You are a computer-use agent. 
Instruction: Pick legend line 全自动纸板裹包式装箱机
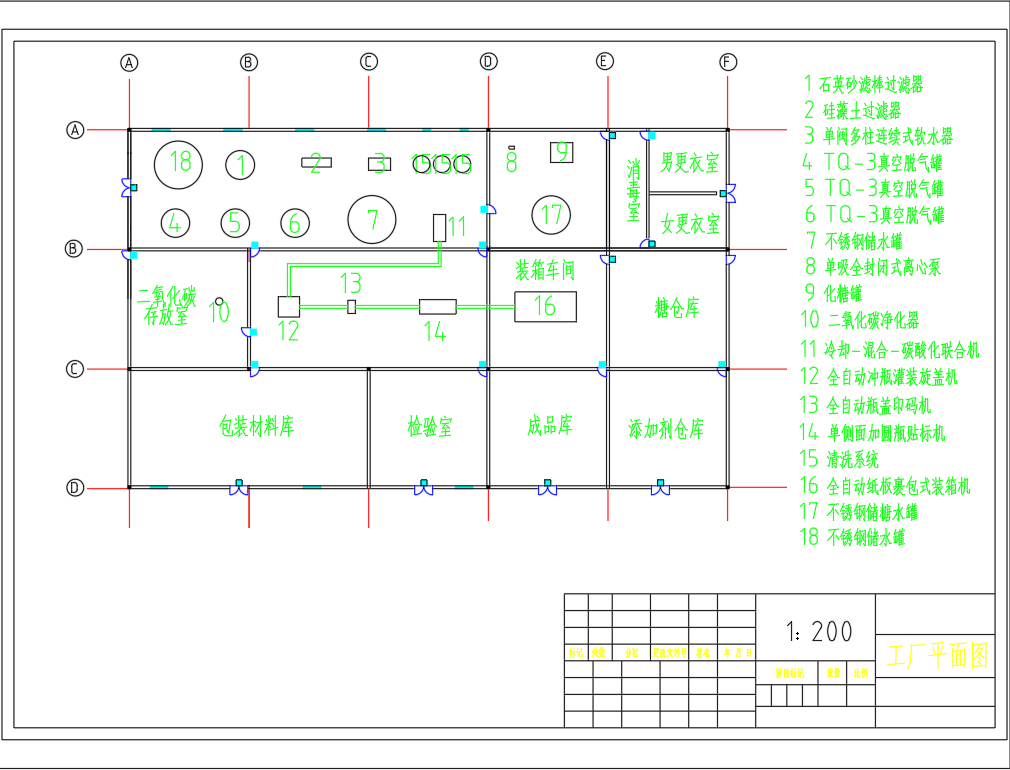pos(898,486)
